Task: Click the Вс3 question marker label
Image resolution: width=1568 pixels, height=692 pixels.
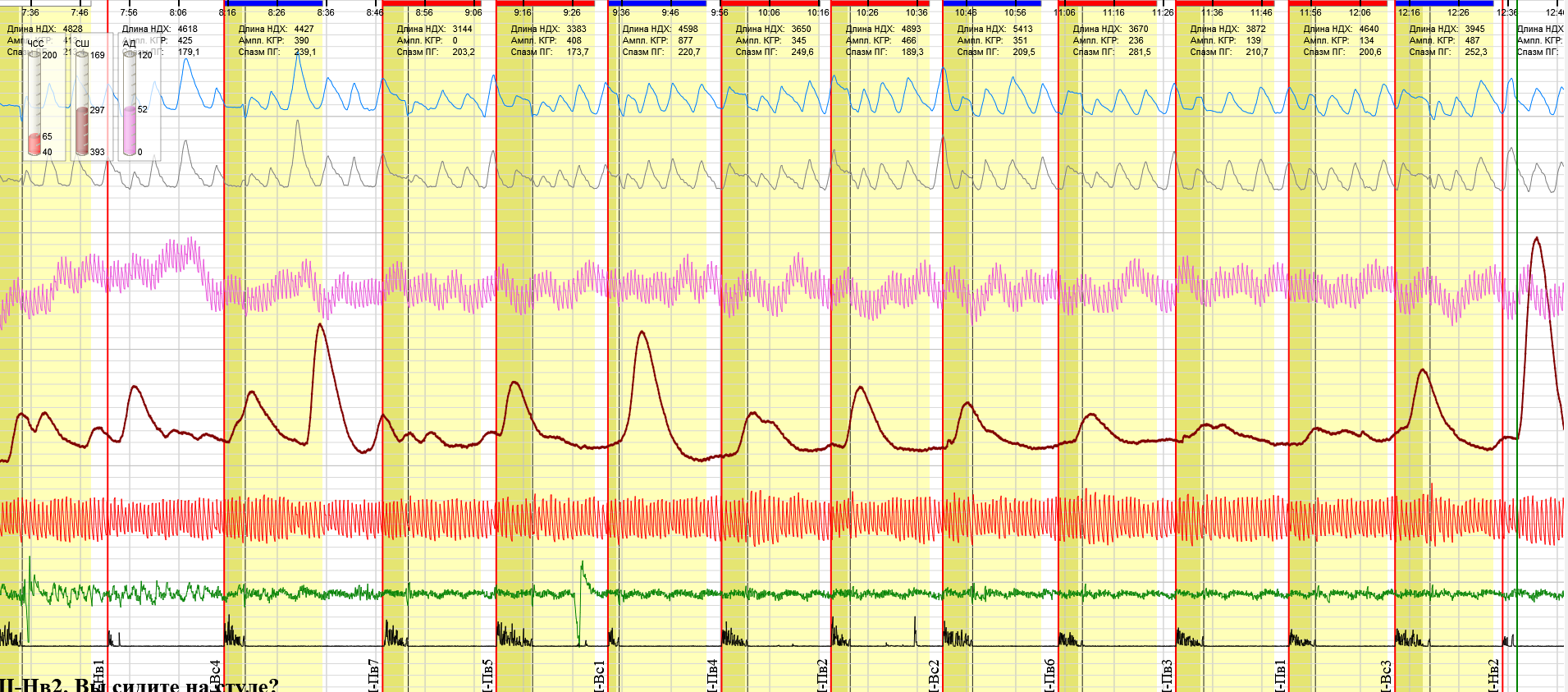Action: (1386, 674)
